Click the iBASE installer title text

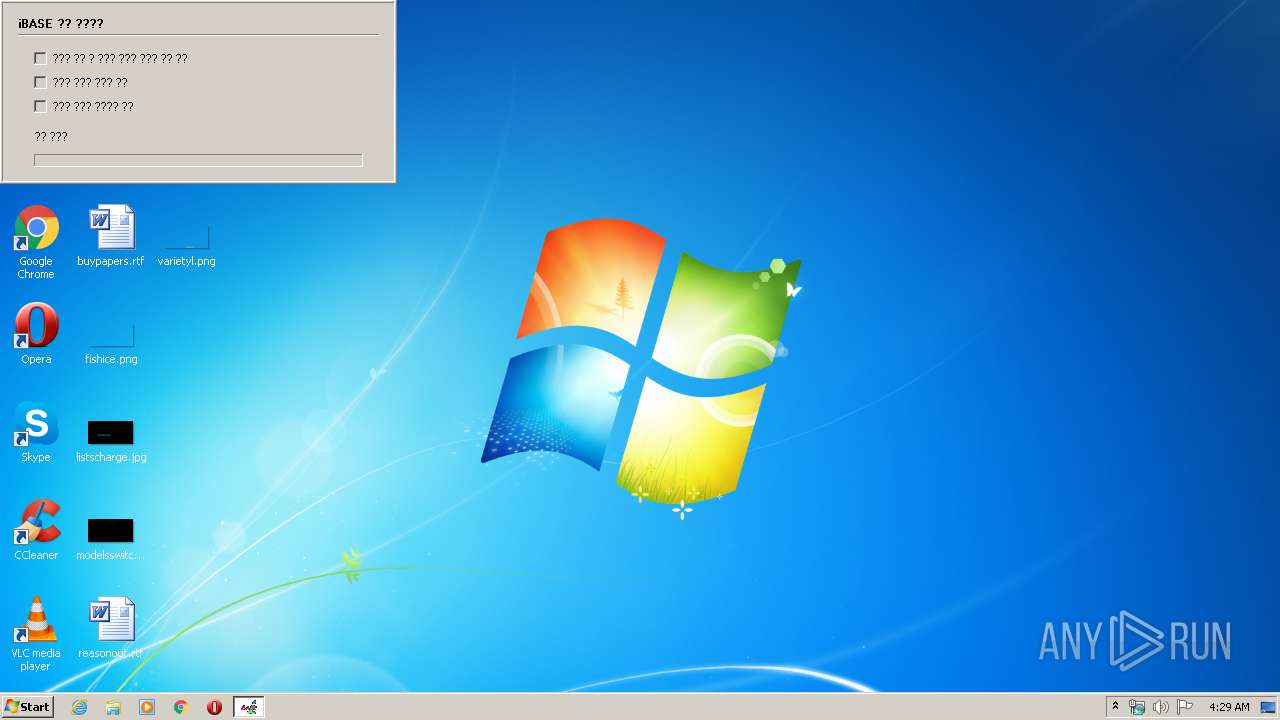click(x=60, y=23)
